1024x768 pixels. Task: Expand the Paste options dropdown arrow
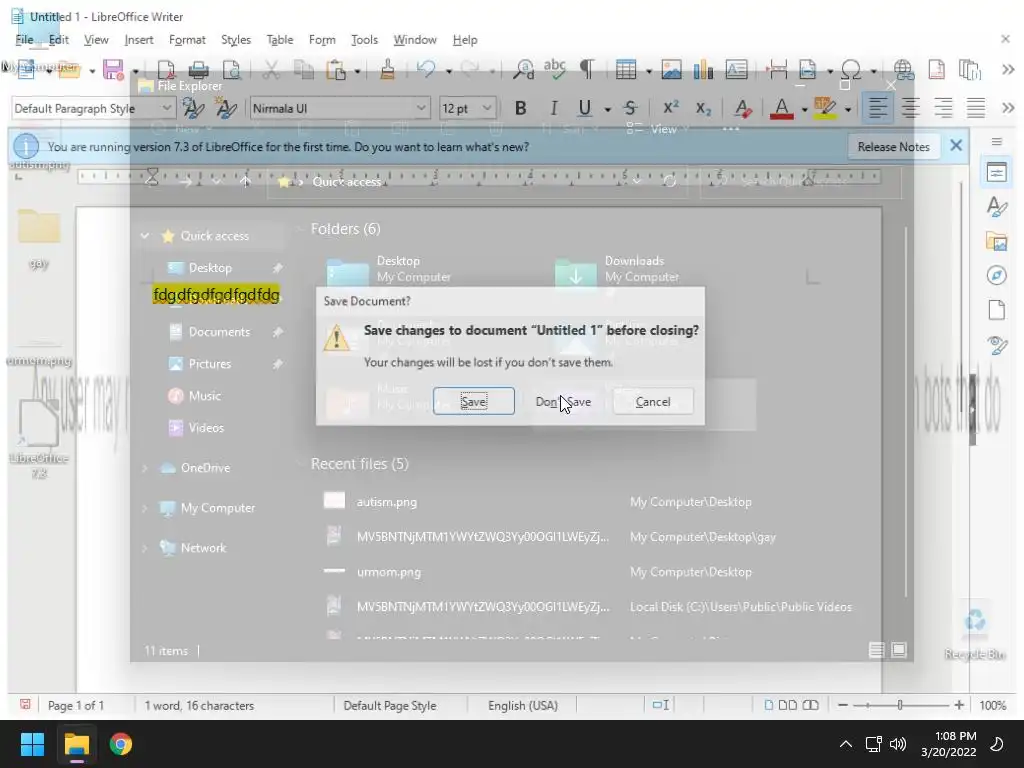coord(357,71)
